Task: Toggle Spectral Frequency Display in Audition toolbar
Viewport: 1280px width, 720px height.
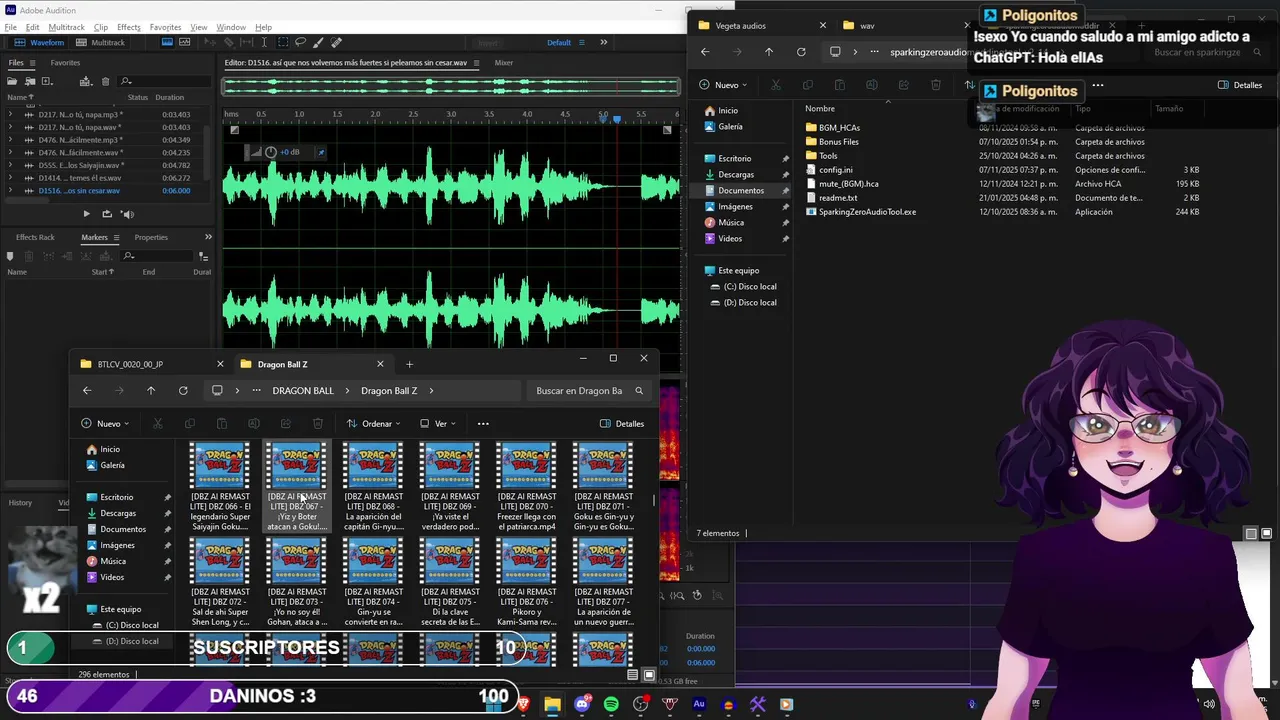Action: pyautogui.click(x=167, y=42)
